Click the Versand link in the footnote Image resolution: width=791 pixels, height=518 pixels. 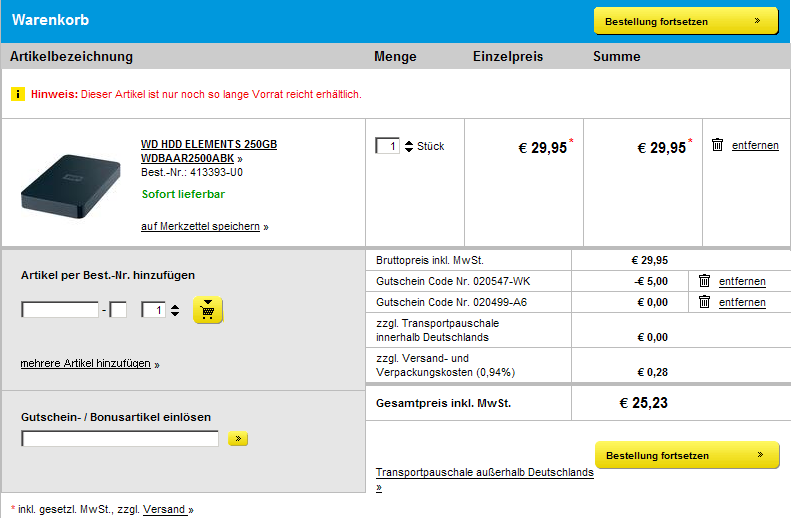(x=165, y=509)
